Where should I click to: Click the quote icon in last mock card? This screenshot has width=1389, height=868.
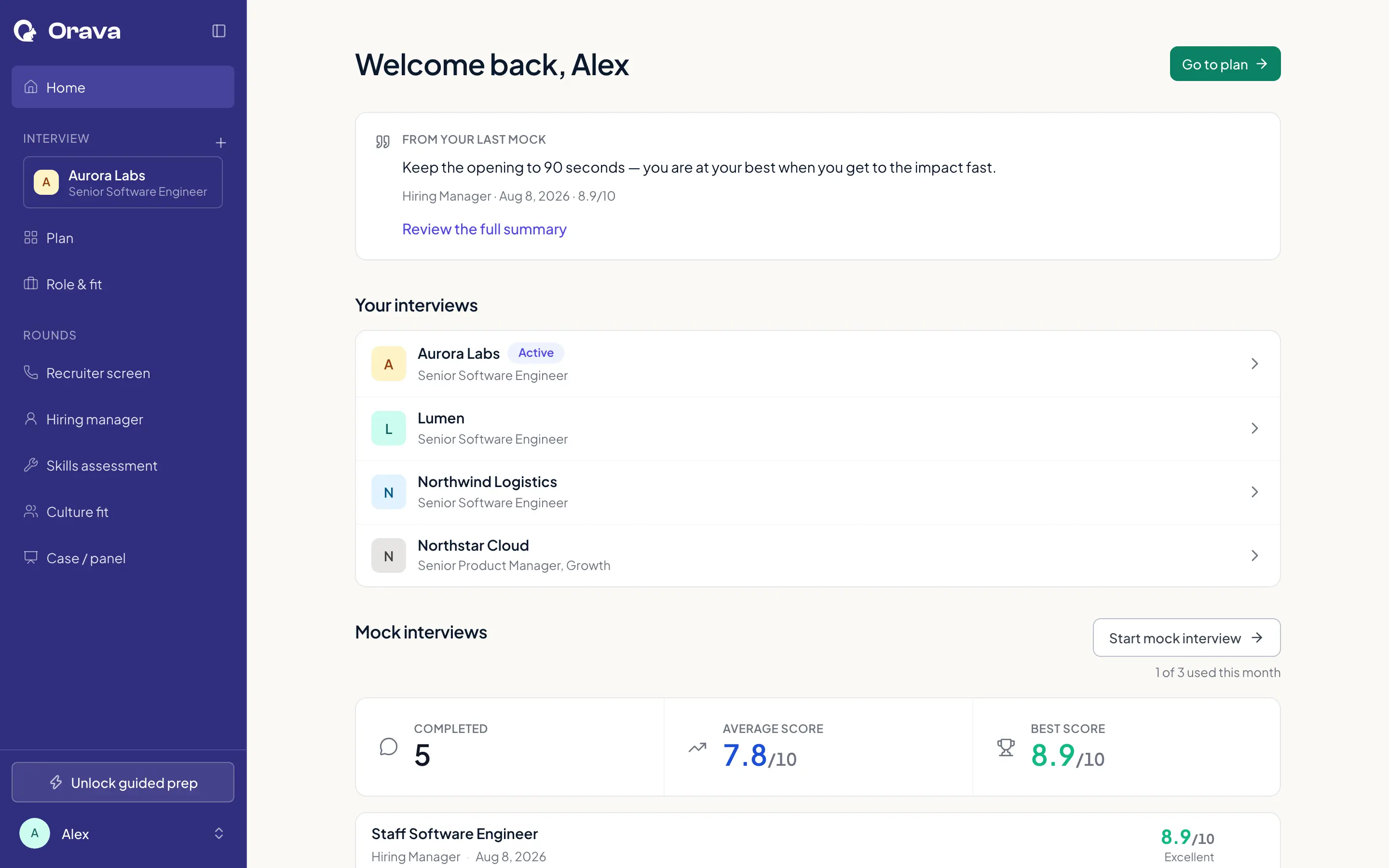[x=383, y=141]
